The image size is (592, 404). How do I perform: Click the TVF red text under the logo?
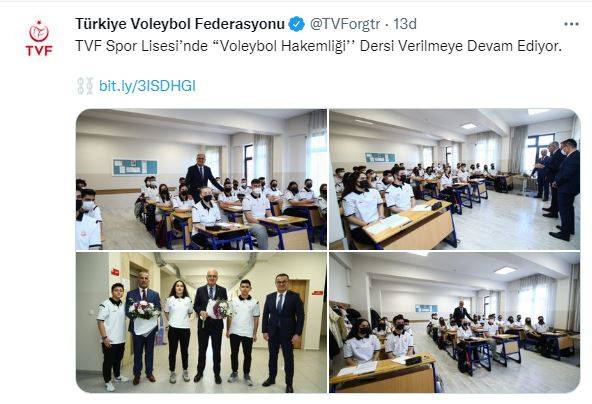(x=39, y=51)
